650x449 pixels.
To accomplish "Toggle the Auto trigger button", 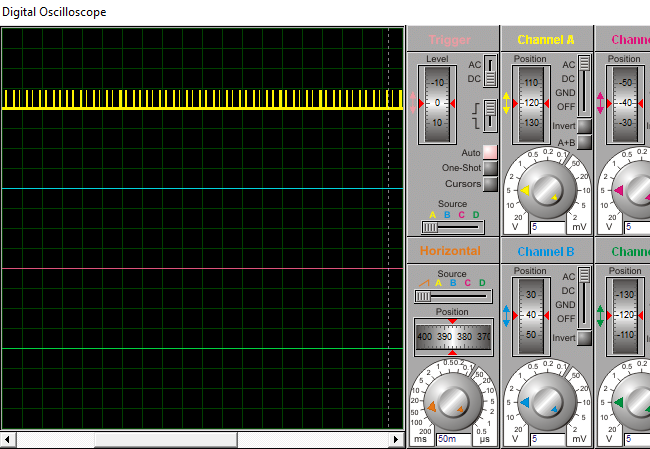I will (x=490, y=152).
